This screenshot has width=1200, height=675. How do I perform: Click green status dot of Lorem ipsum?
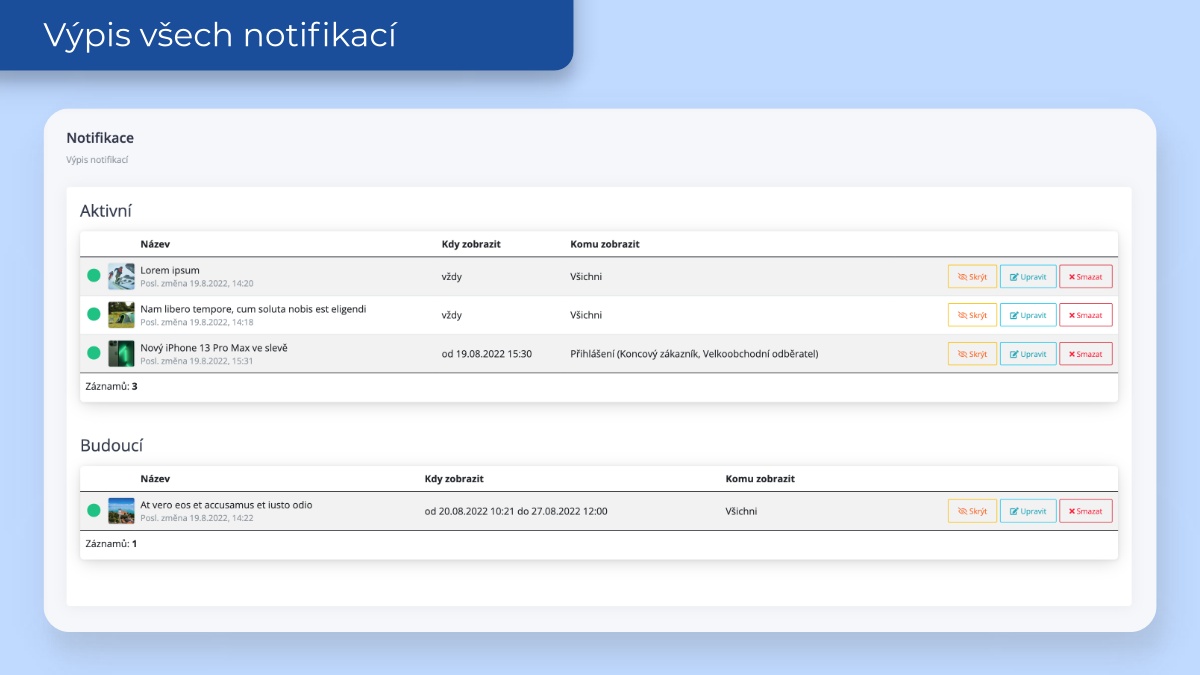[x=94, y=276]
